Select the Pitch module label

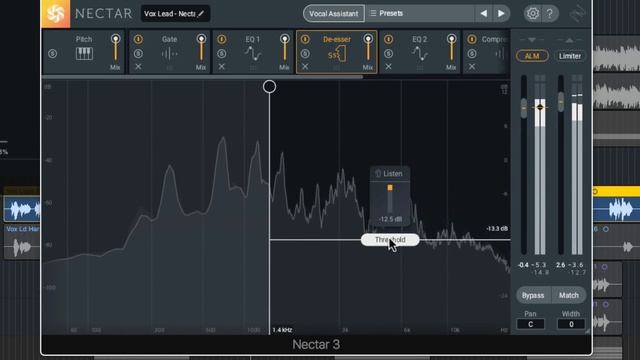click(84, 39)
